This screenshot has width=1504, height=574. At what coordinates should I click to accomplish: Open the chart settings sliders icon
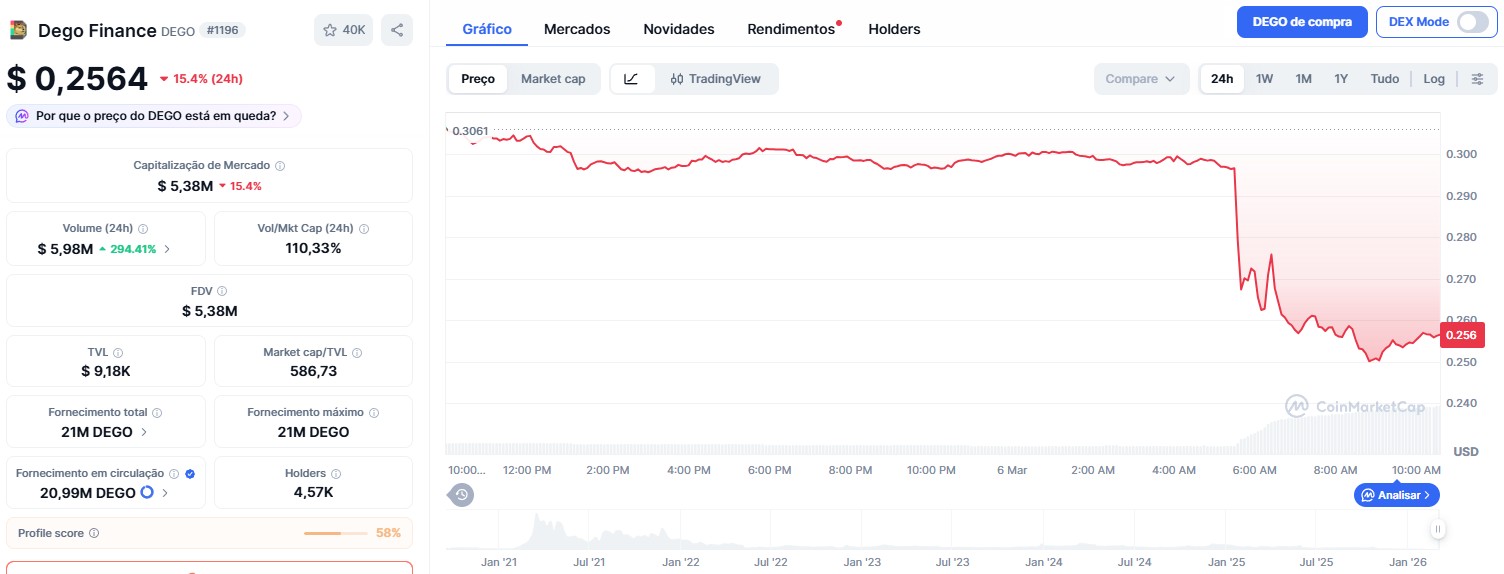coord(1477,79)
